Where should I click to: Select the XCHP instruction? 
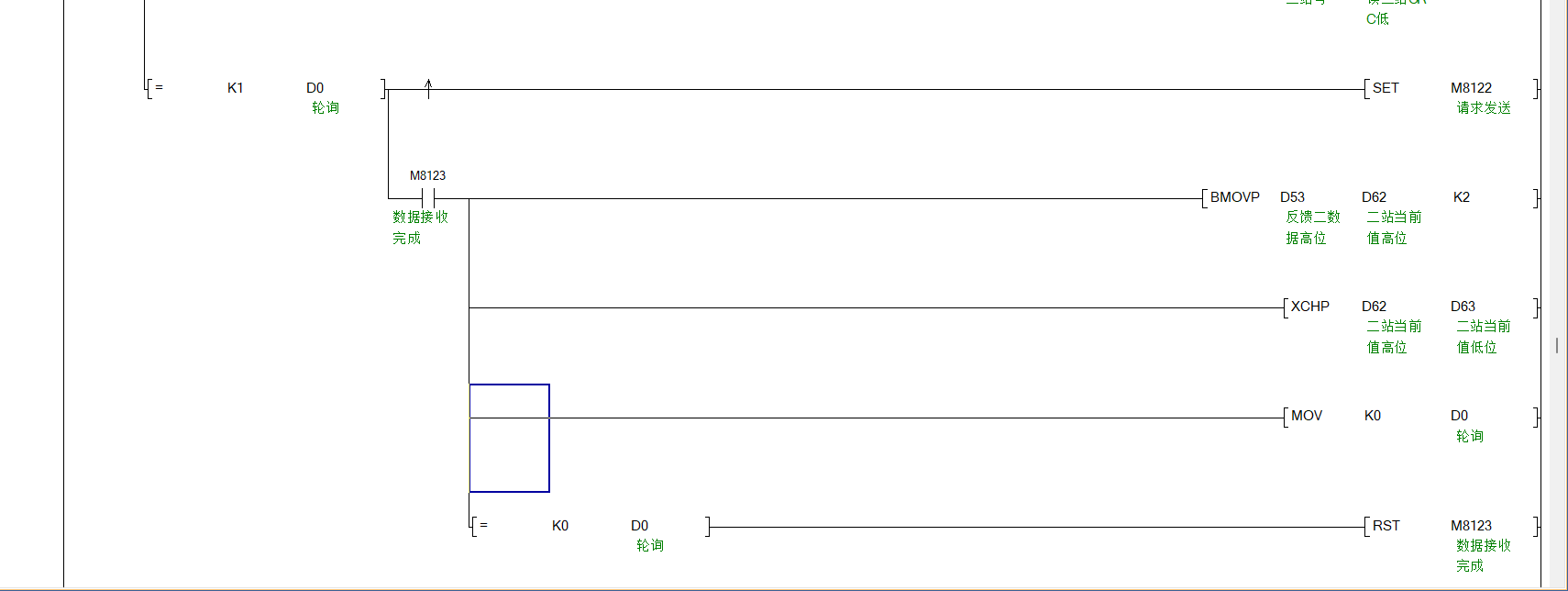click(x=1309, y=307)
